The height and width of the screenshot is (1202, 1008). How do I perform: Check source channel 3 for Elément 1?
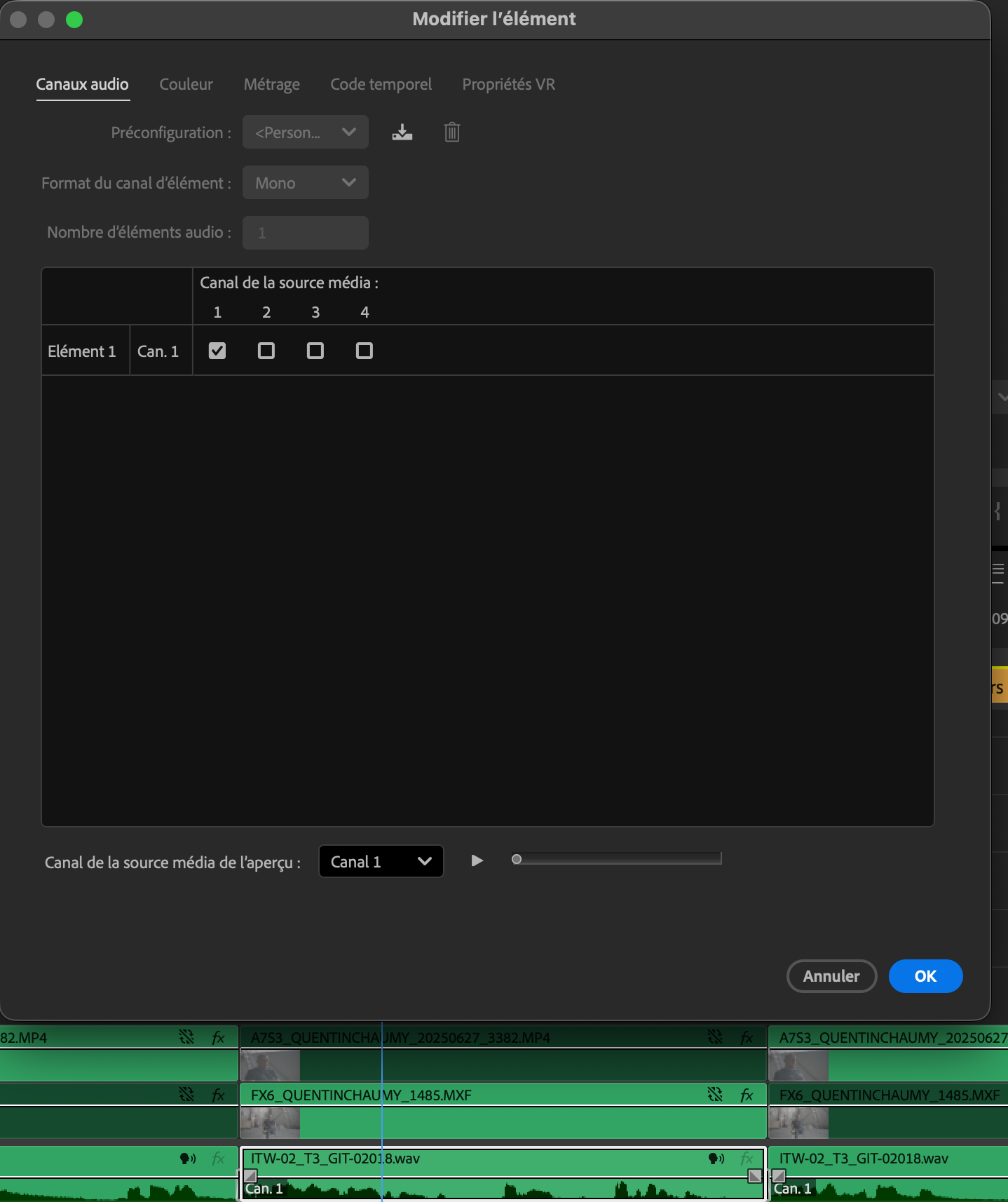(x=315, y=351)
